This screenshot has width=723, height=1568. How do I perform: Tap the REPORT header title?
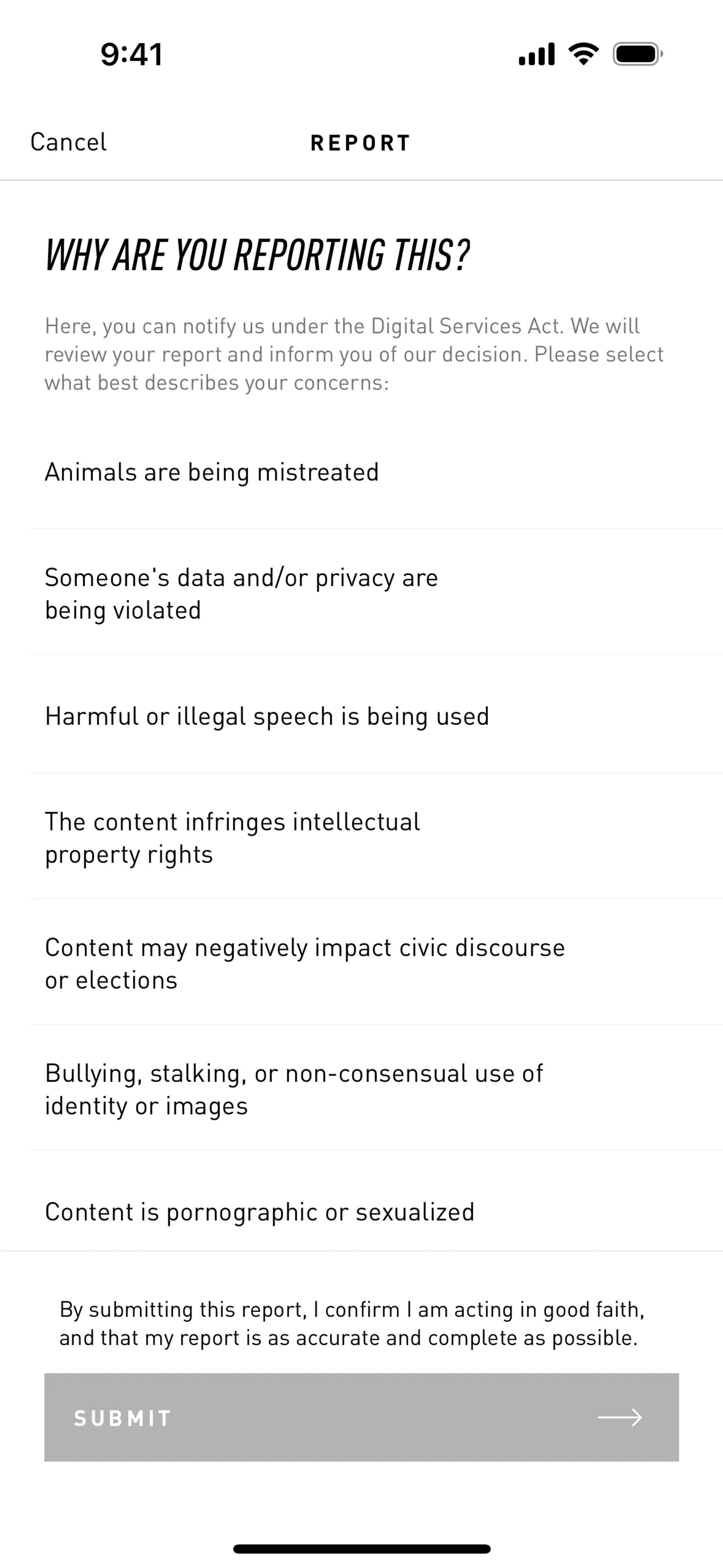[361, 143]
